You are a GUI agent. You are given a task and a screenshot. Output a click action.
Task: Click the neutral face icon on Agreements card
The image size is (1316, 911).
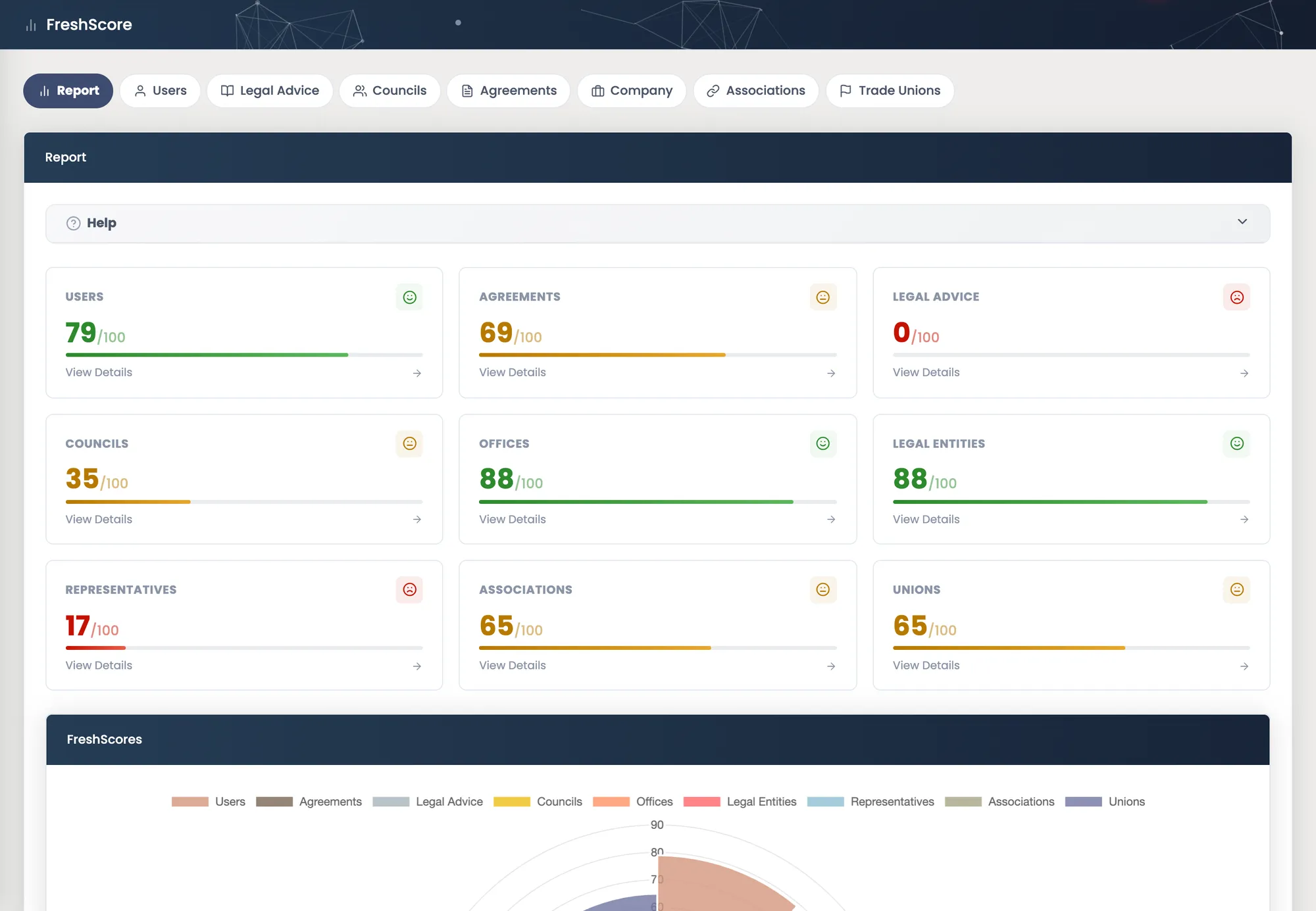pos(822,297)
